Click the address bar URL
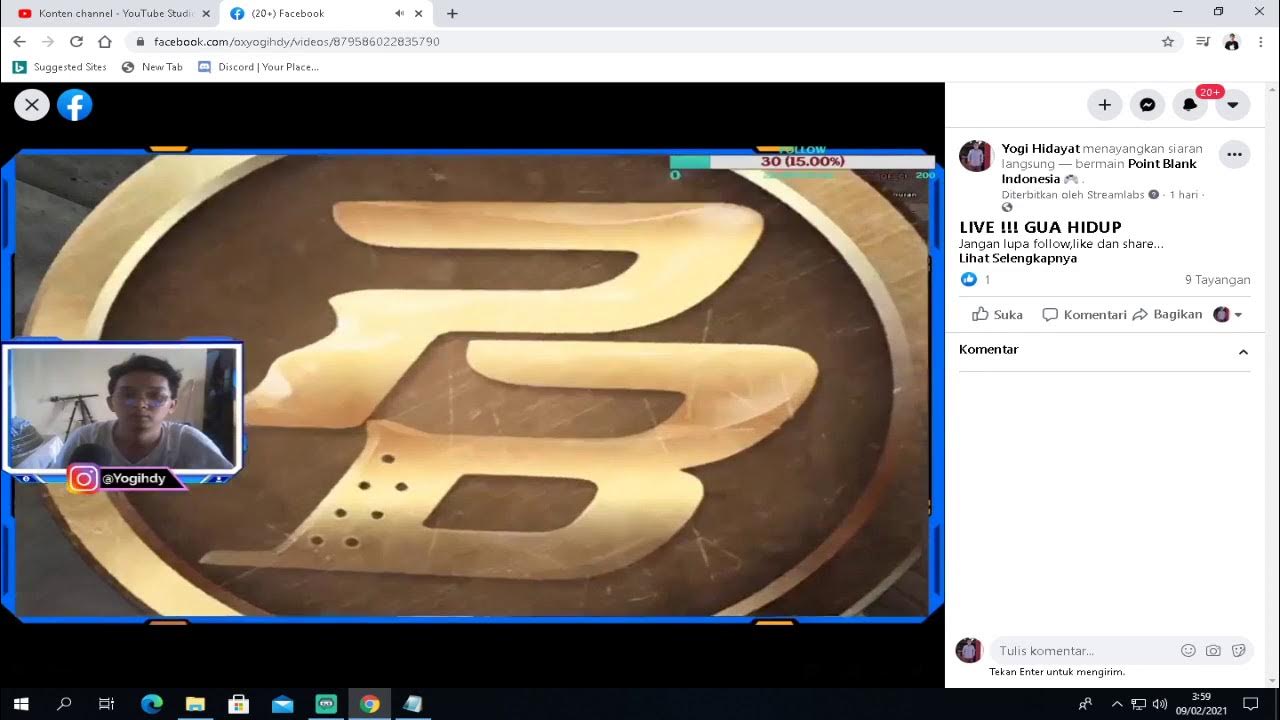1280x720 pixels. pos(296,42)
